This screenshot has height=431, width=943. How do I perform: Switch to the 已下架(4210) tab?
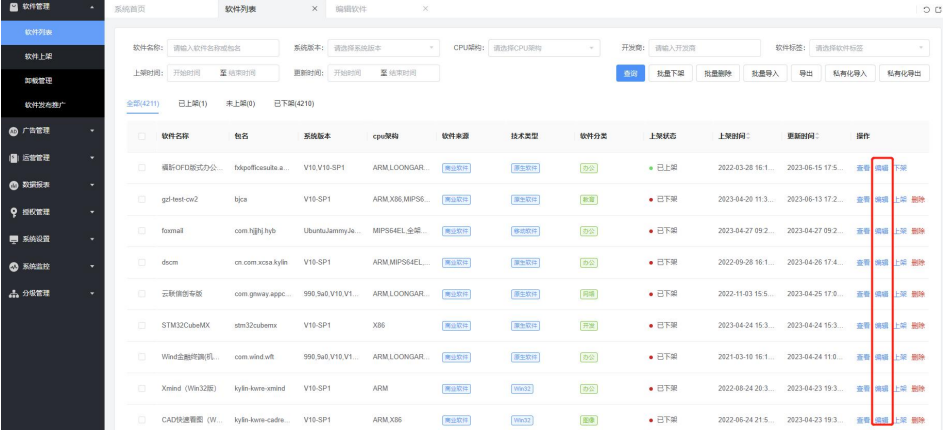click(294, 103)
